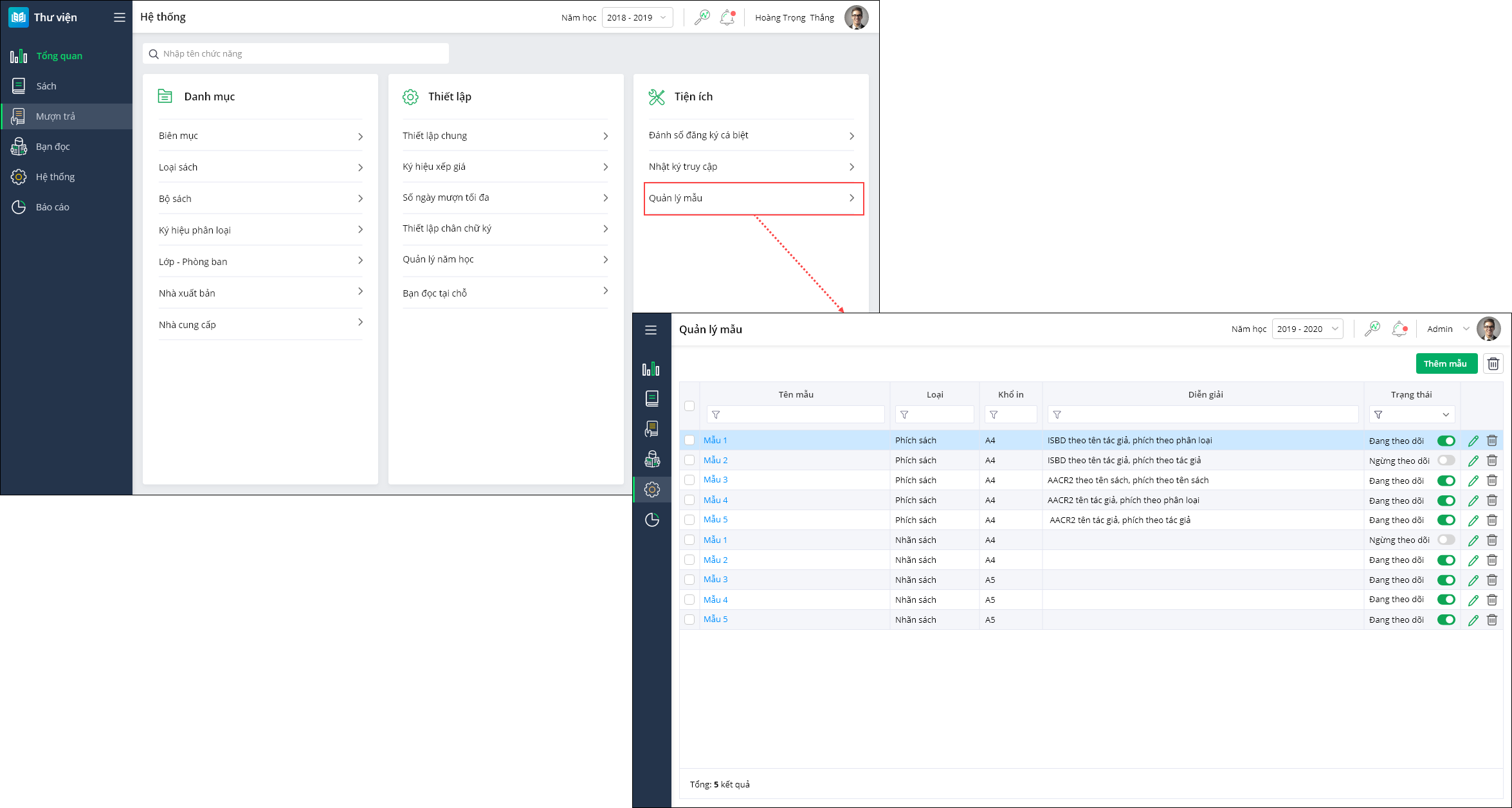Screen dimensions: 1512x808
Task: Click the pie chart report icon in collapsed sidebar
Action: [651, 520]
